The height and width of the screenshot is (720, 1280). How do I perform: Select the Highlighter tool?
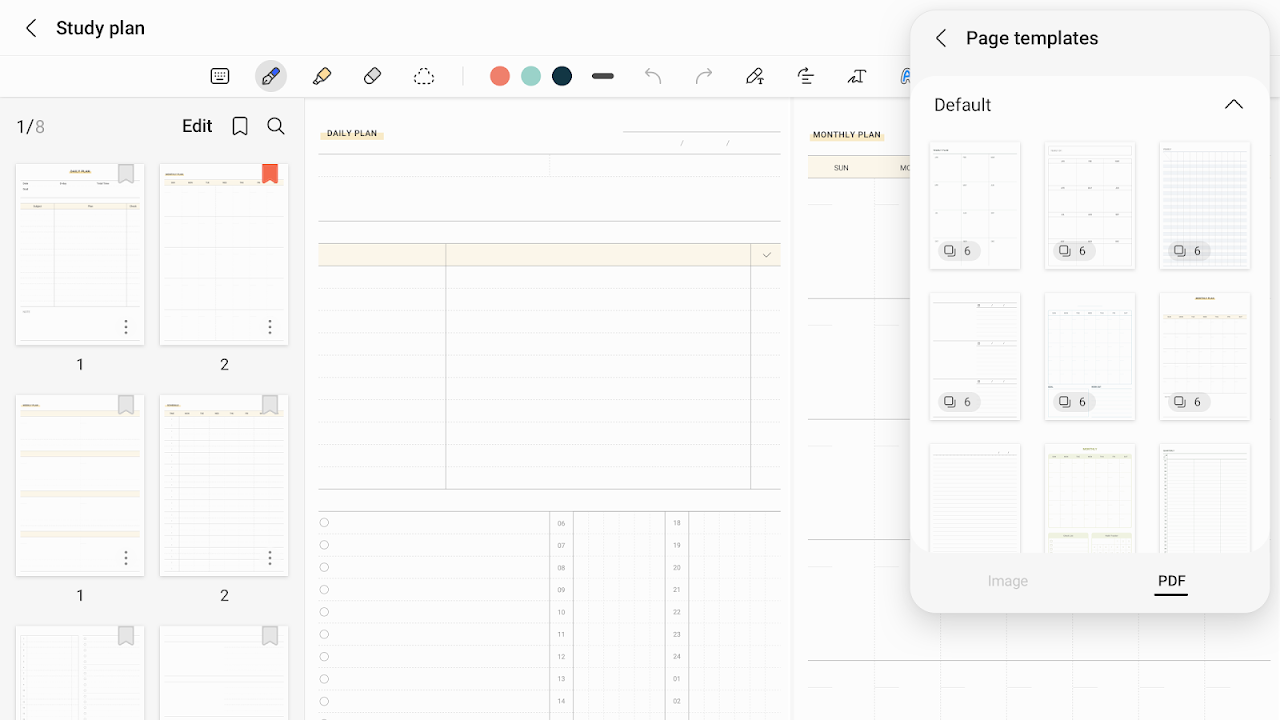(322, 76)
